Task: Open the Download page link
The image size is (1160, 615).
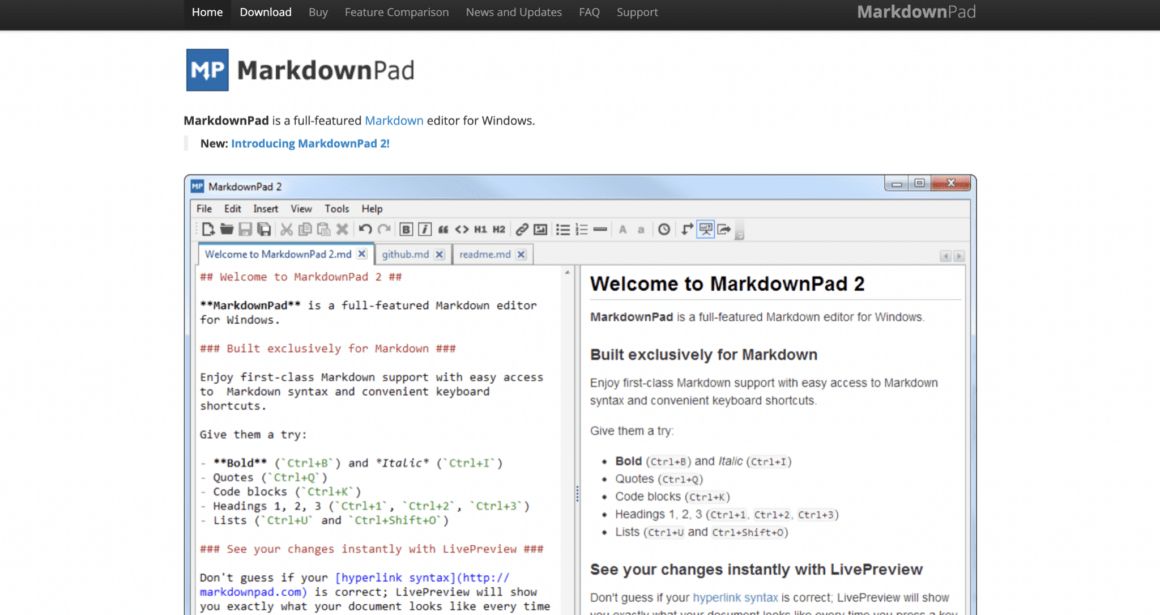Action: 266,12
